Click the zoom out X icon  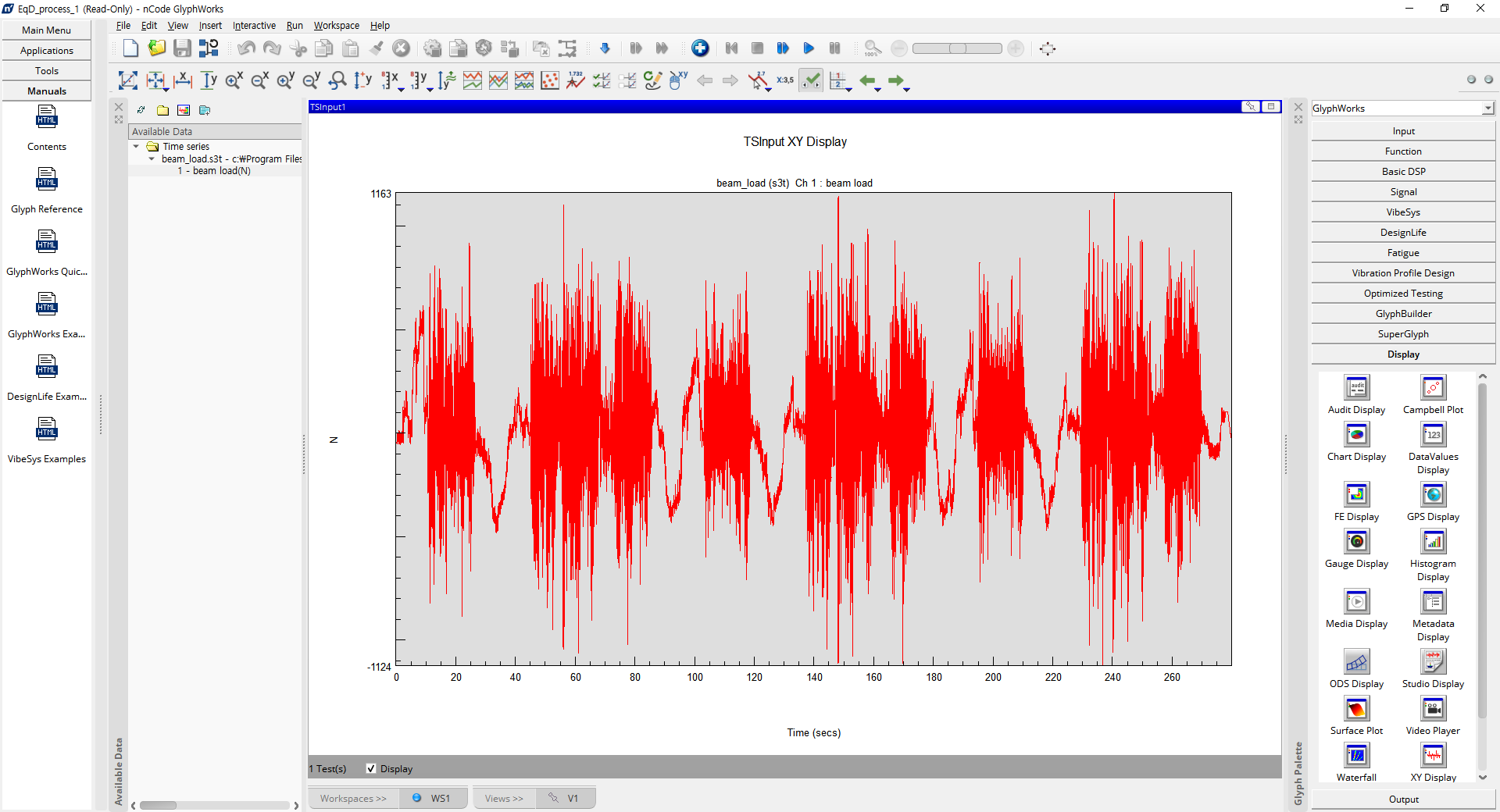(x=260, y=80)
